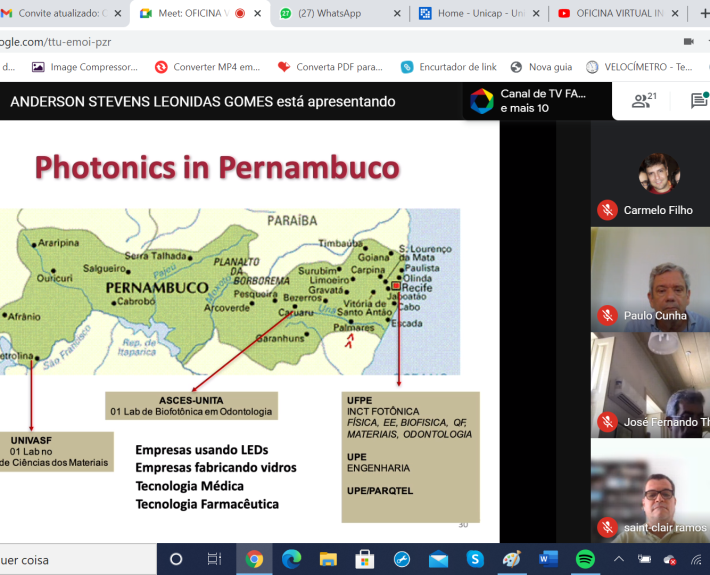Screen dimensions: 710x575
Task: Click Carmelo Filho's muted microphone icon
Action: point(606,210)
